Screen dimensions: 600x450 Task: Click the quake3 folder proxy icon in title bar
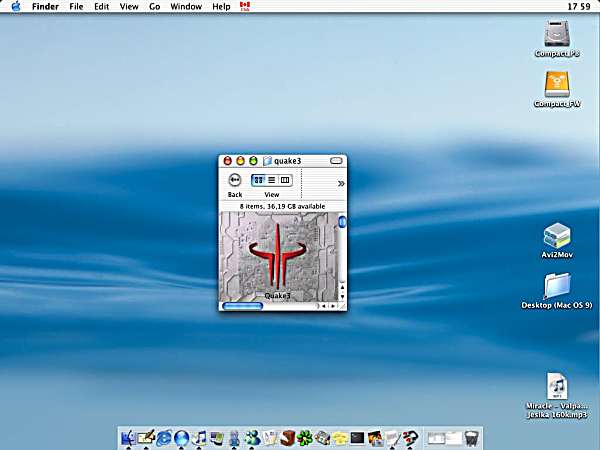[267, 161]
